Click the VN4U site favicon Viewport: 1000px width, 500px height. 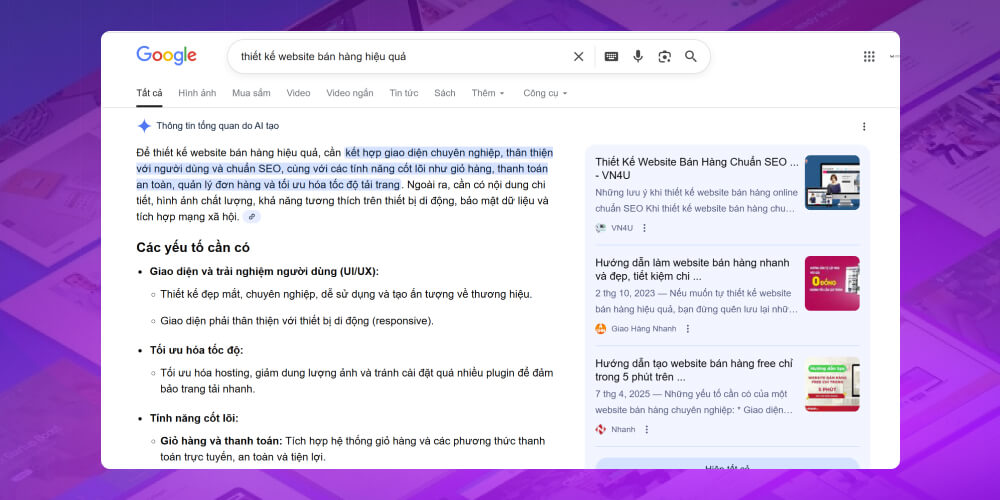click(600, 228)
